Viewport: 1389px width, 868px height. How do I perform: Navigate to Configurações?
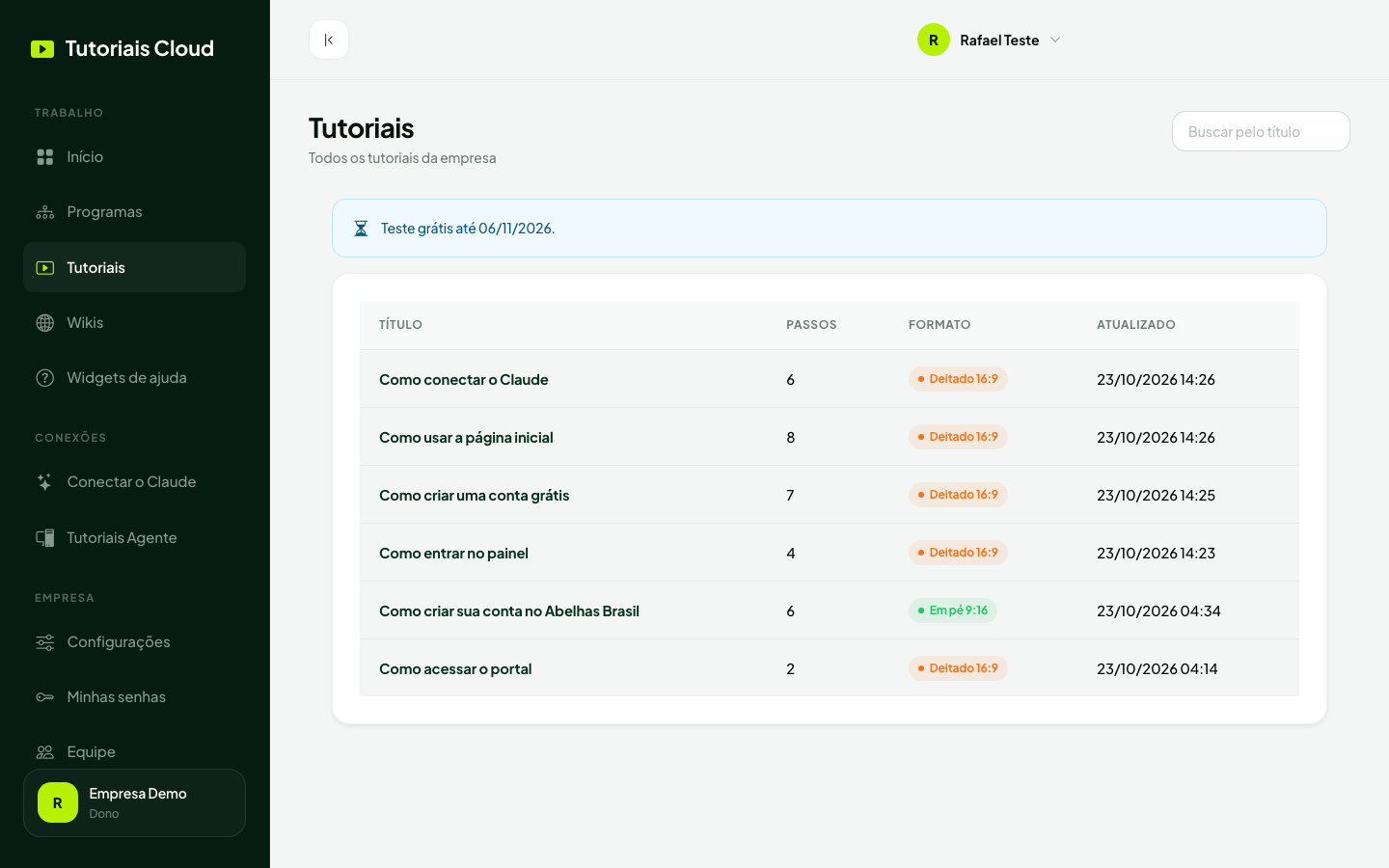tap(134, 642)
